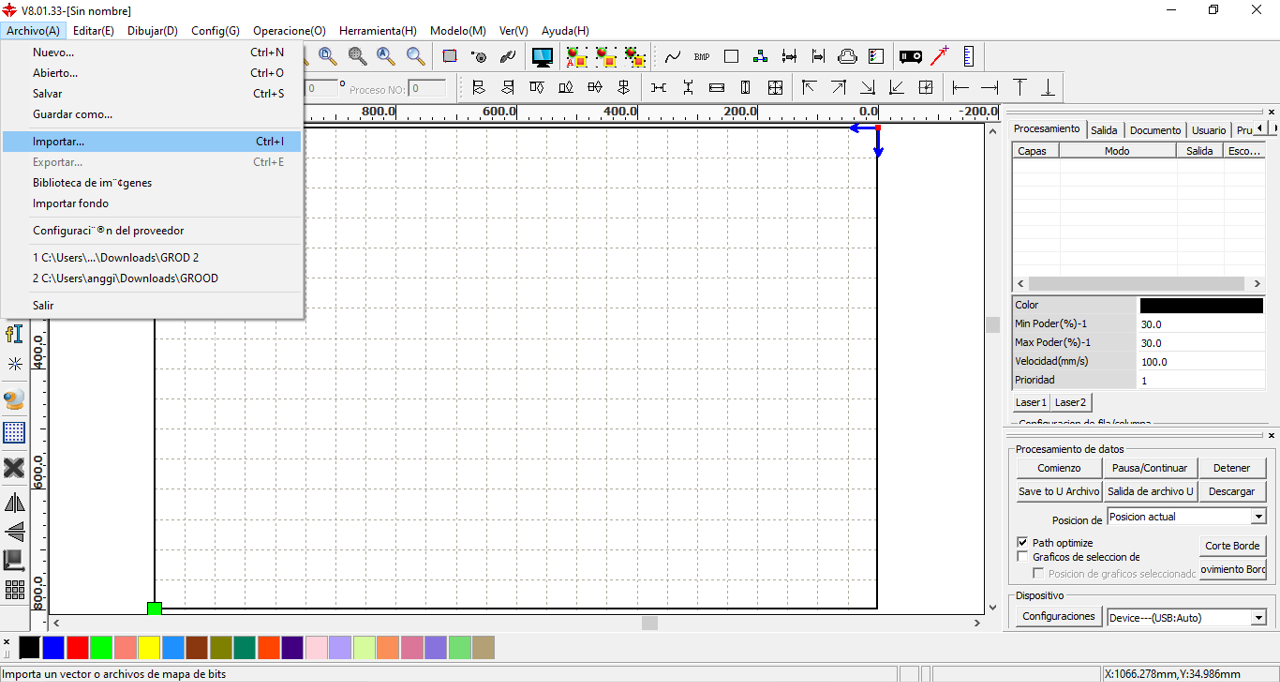Click the selection with letter A icon
Image resolution: width=1280 pixels, height=682 pixels.
576,57
